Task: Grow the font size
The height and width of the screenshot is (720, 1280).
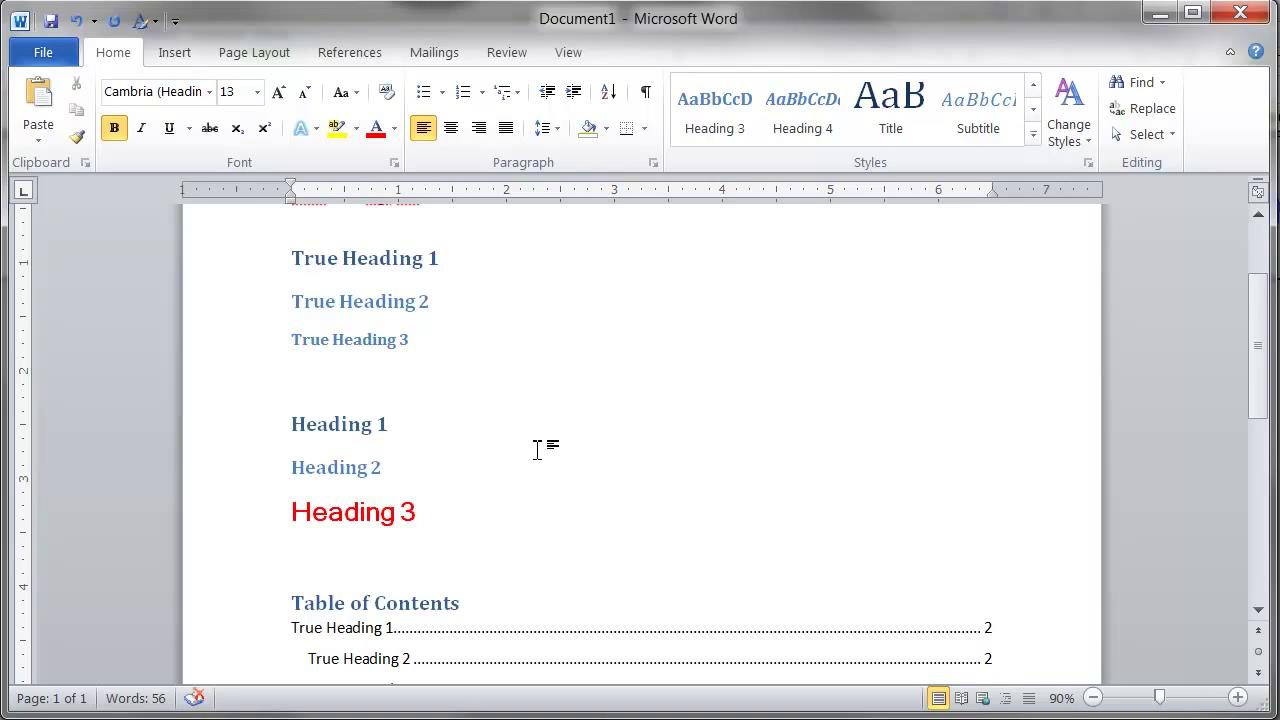Action: 279,92
